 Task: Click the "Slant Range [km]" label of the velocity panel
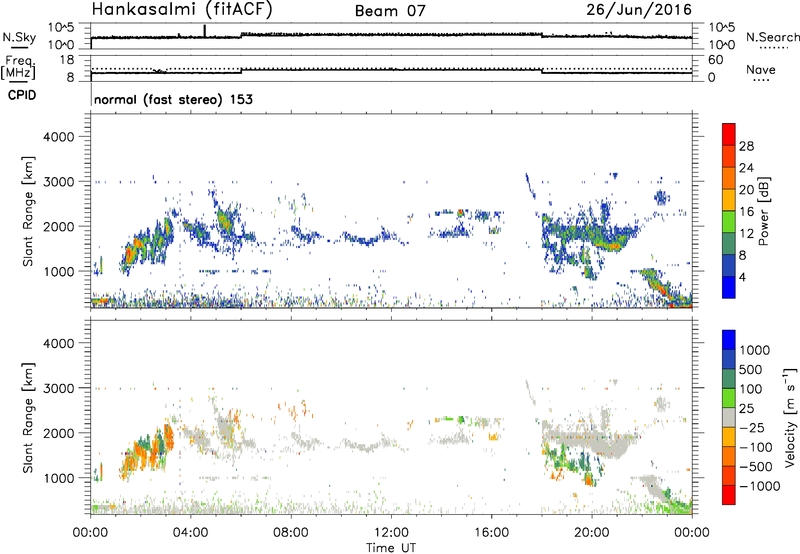[x=28, y=417]
